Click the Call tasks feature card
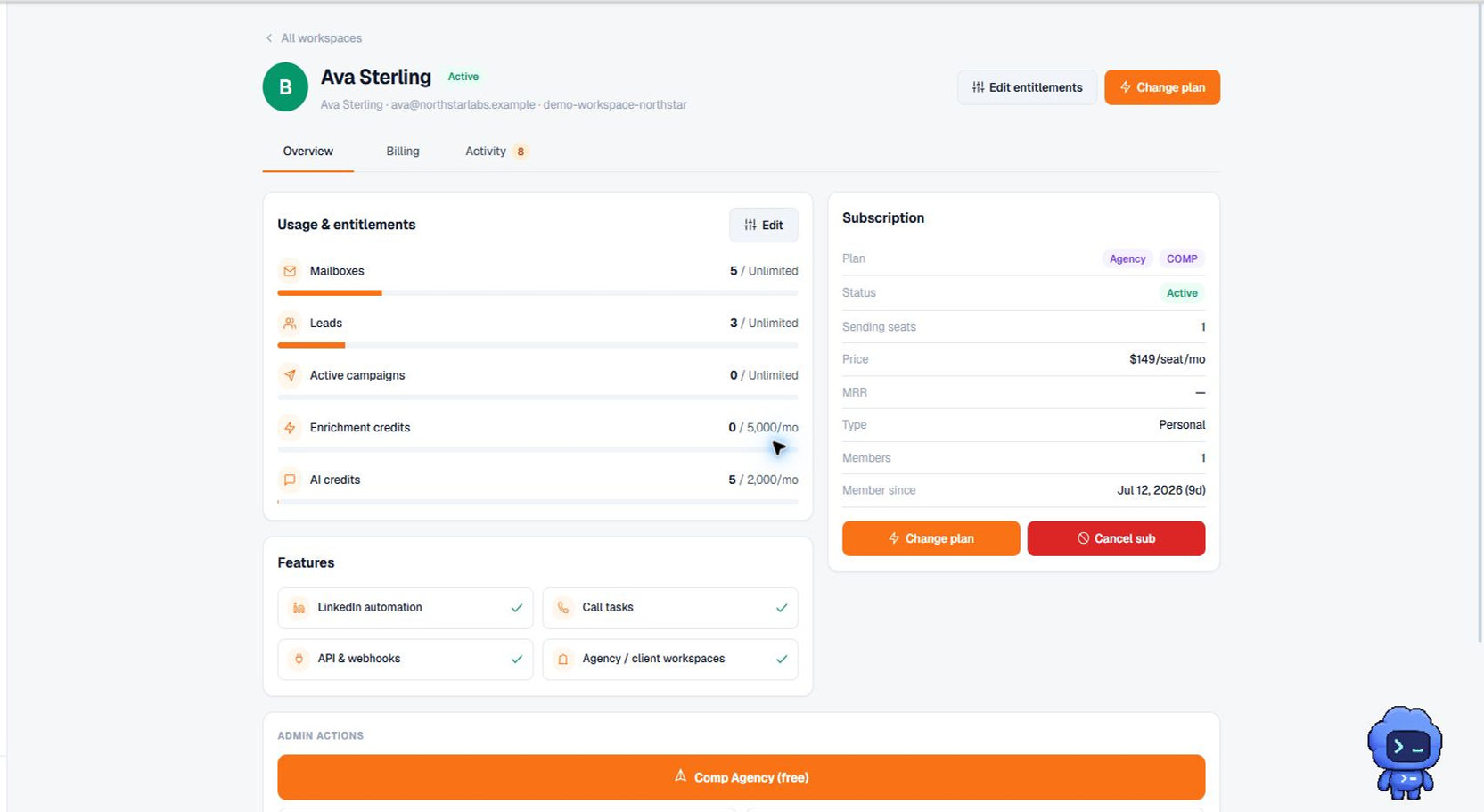Image resolution: width=1484 pixels, height=812 pixels. pos(670,608)
